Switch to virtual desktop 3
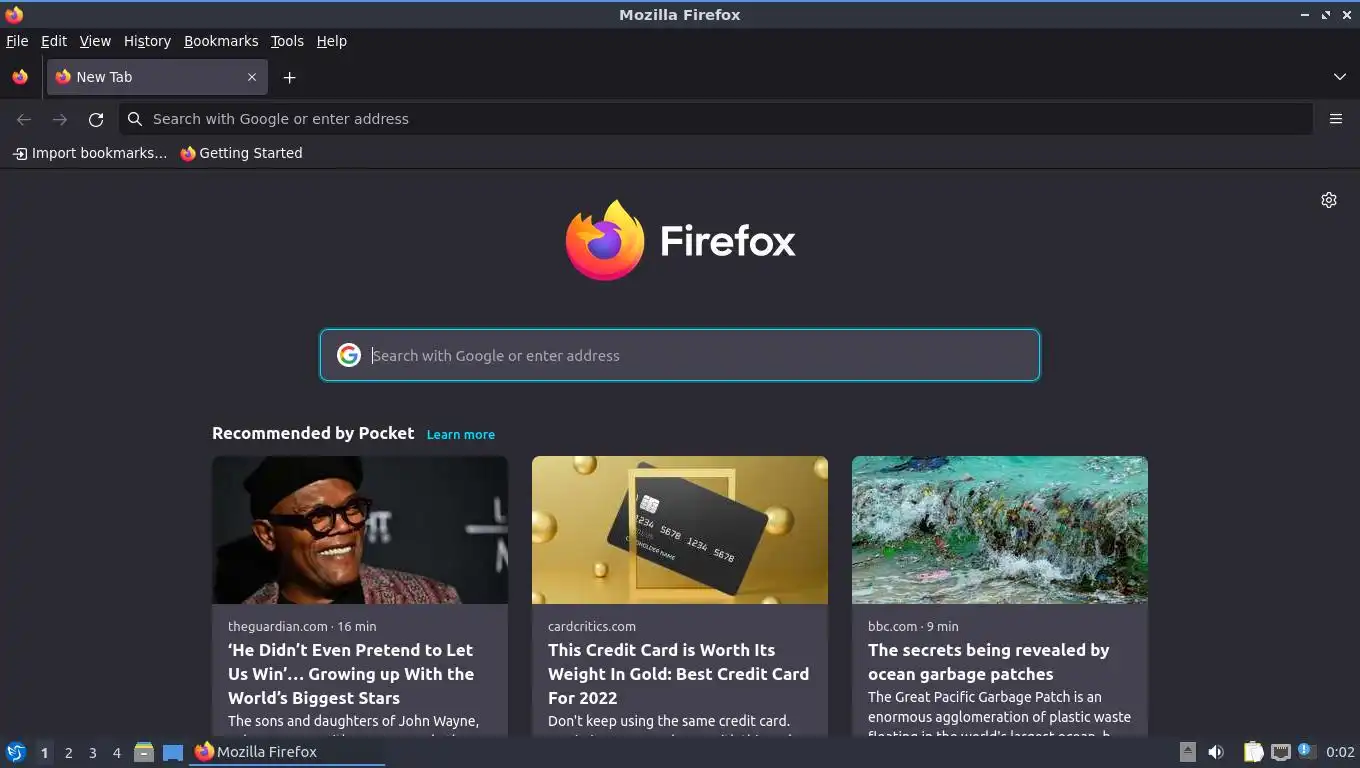1360x768 pixels. pyautogui.click(x=92, y=753)
